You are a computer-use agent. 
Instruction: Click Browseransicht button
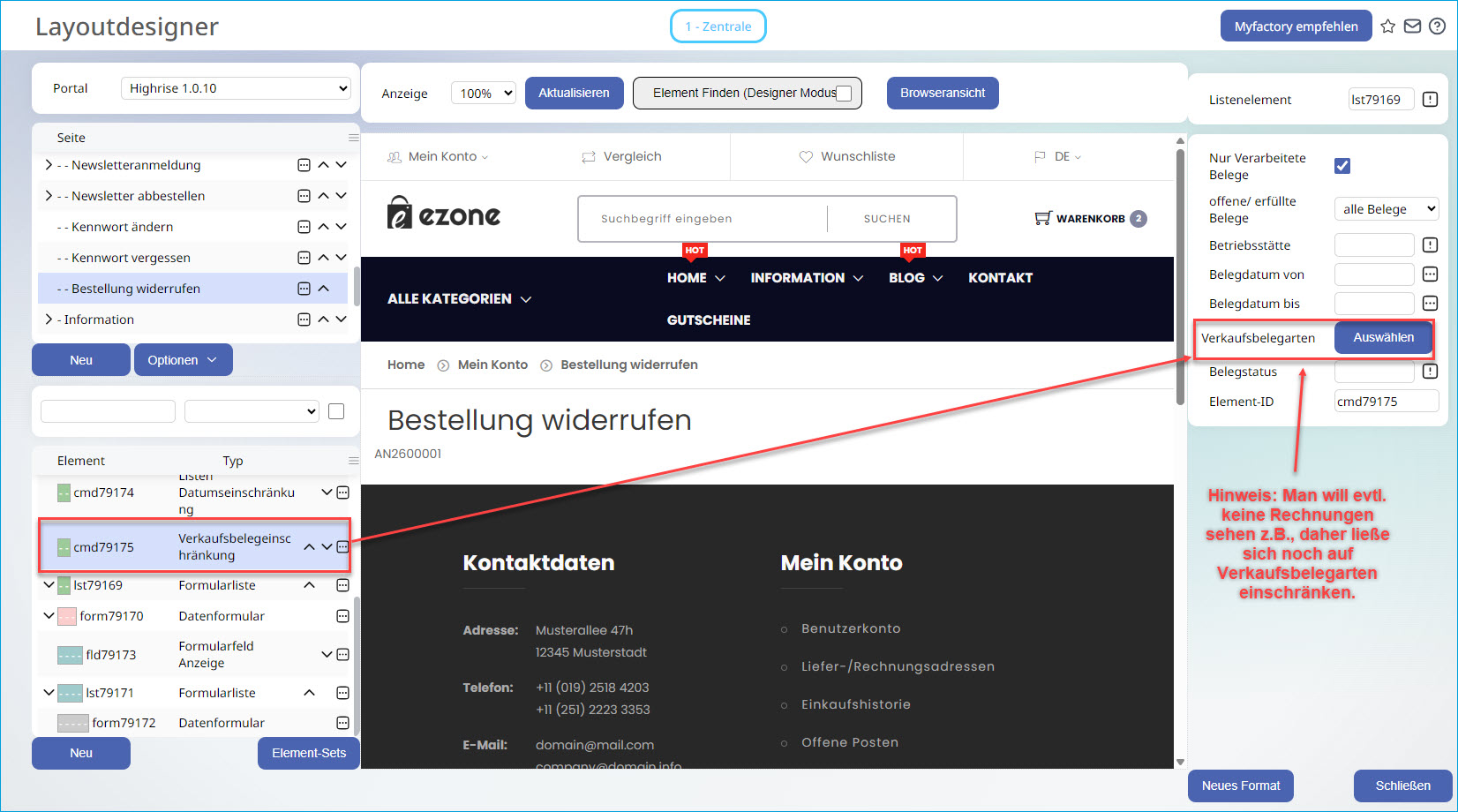(x=943, y=93)
